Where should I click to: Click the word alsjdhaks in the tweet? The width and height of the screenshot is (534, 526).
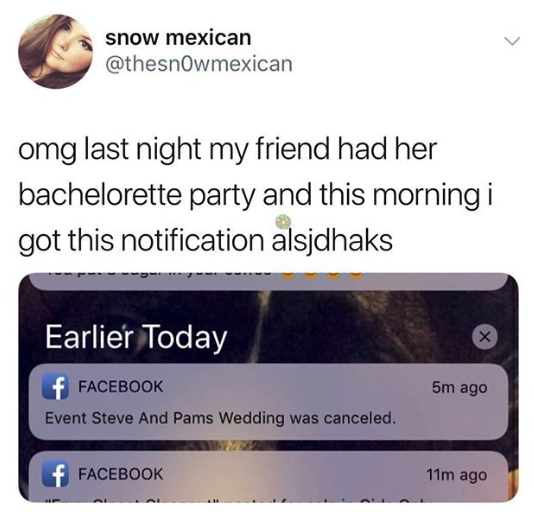pos(332,240)
